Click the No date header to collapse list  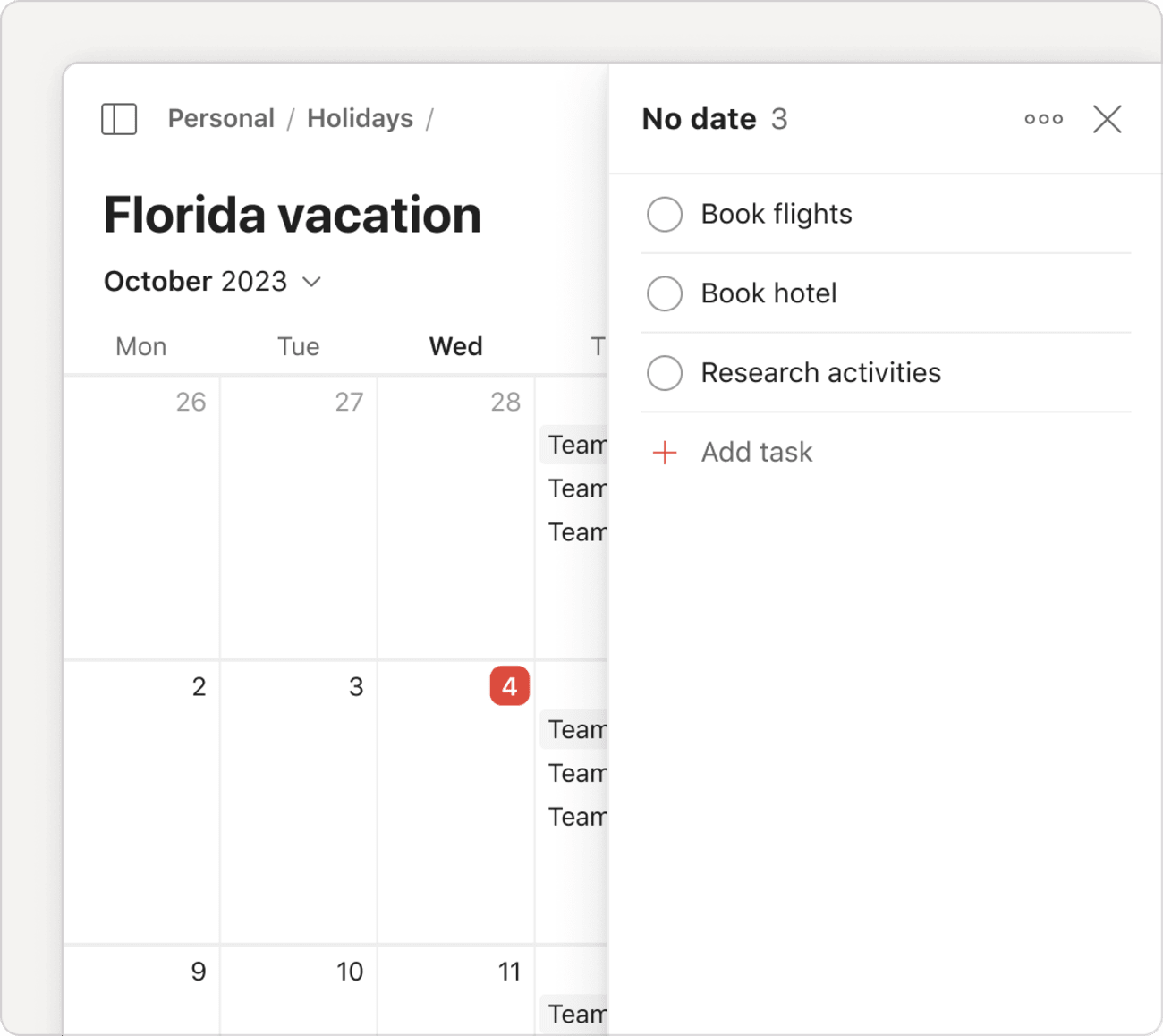[699, 118]
